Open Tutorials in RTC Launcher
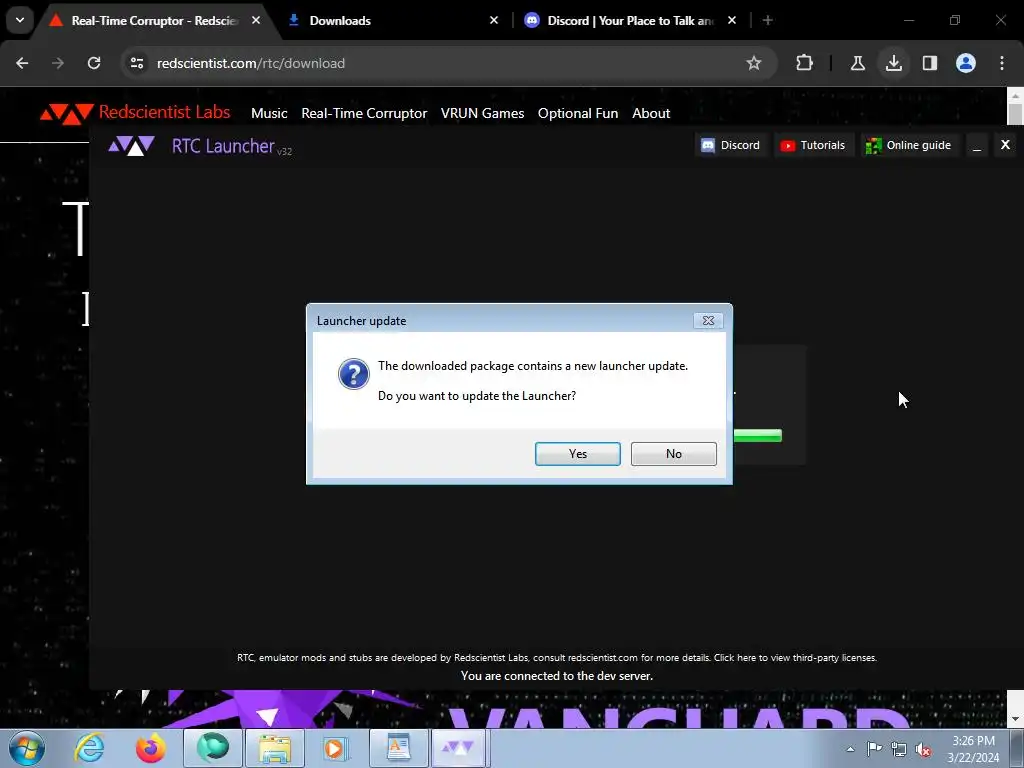1024x768 pixels. coord(812,145)
